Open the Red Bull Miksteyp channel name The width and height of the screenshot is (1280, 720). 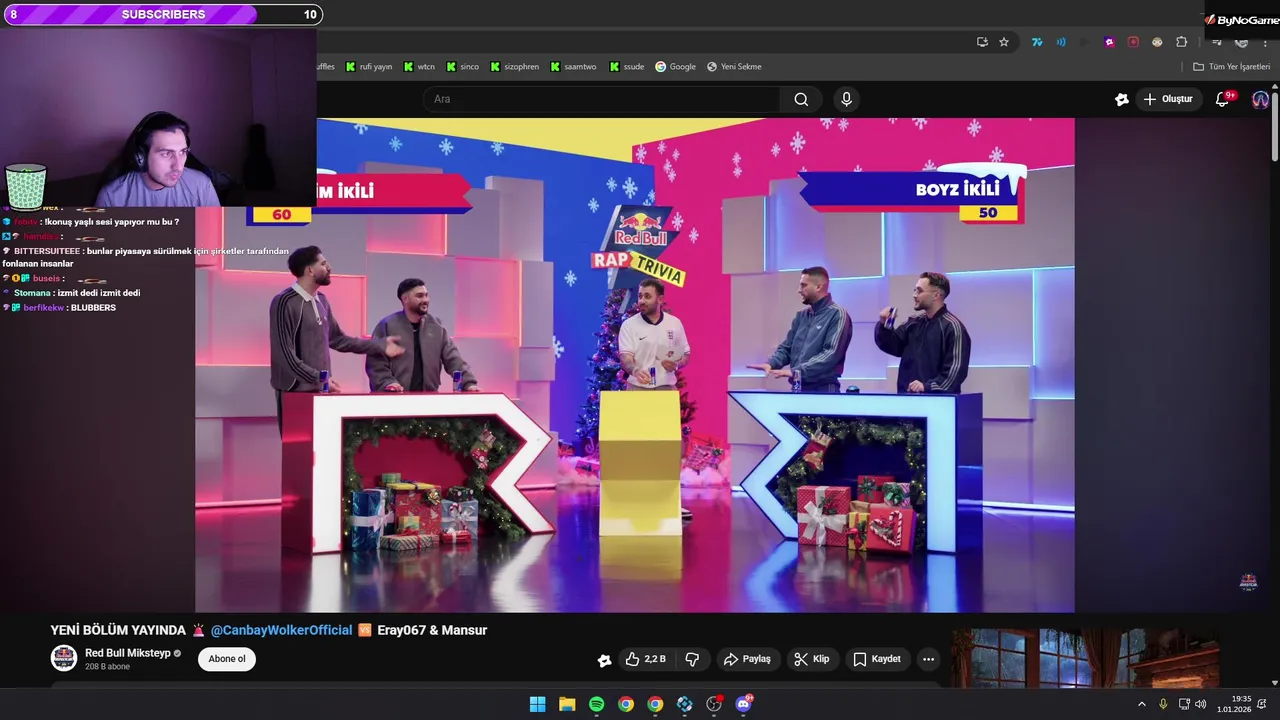click(x=127, y=653)
